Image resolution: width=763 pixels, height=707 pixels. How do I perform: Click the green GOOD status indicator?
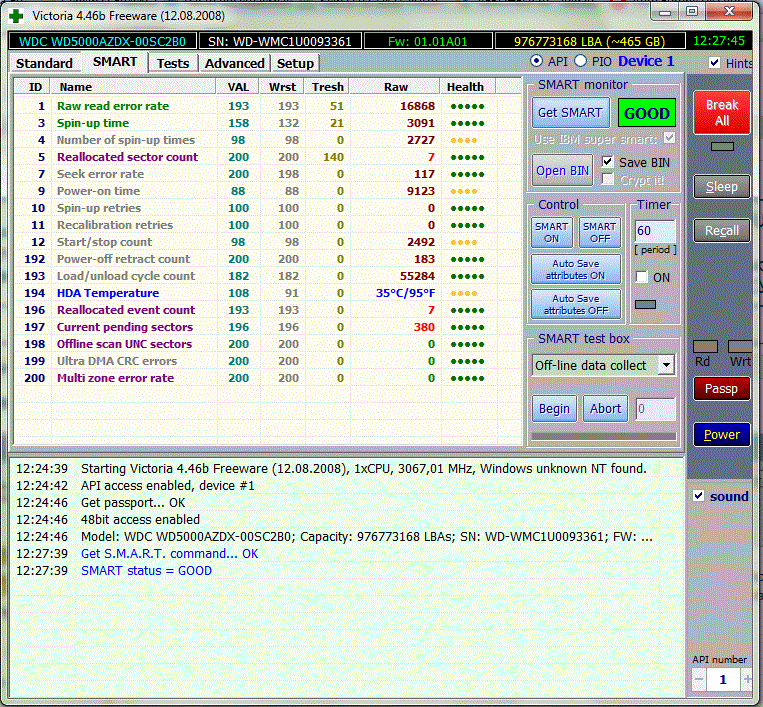tap(647, 113)
